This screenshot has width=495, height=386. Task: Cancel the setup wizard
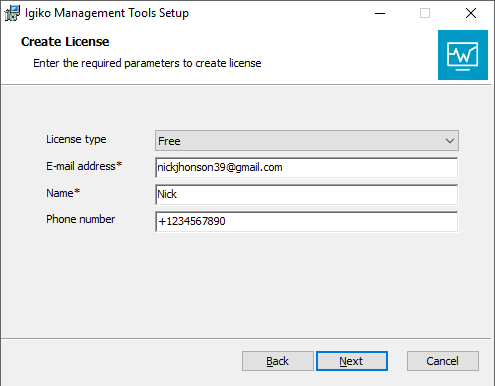click(x=443, y=361)
